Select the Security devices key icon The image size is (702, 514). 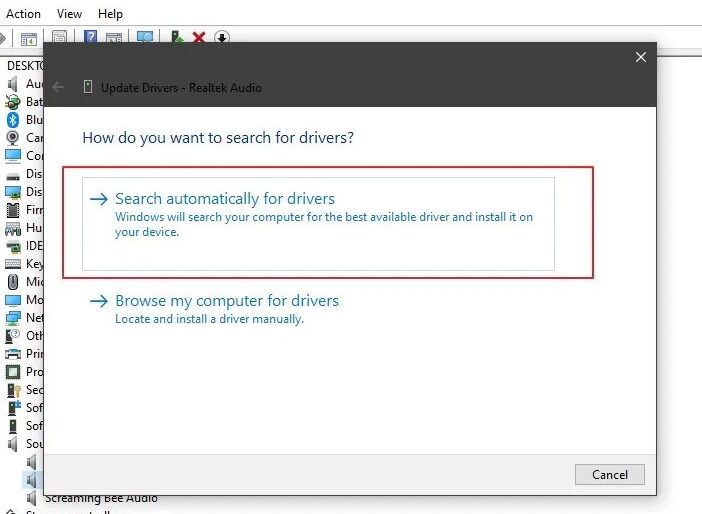tap(13, 390)
